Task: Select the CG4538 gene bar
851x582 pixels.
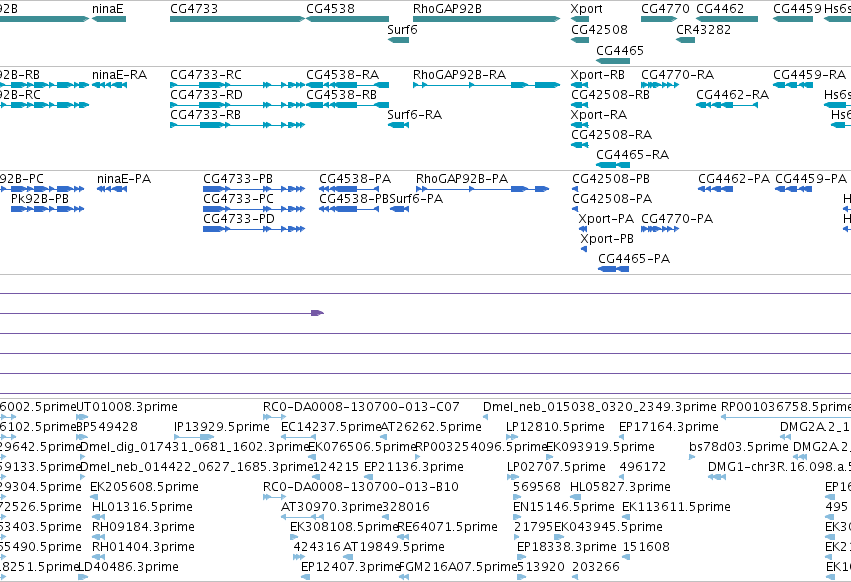Action: coord(347,19)
